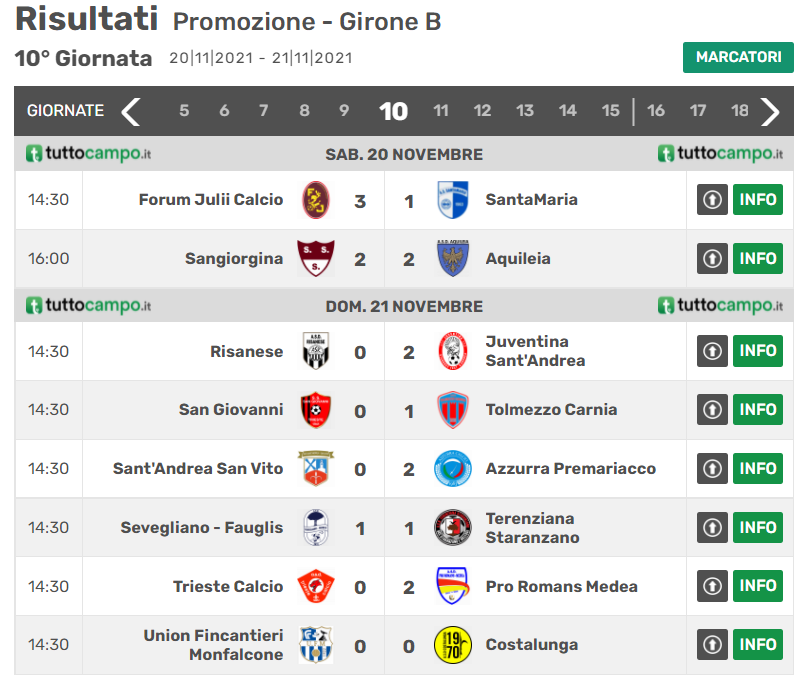Viewport: 810px width, 682px height.
Task: Open INFO for Union Fincantieri Monfalcone match
Action: tap(758, 645)
